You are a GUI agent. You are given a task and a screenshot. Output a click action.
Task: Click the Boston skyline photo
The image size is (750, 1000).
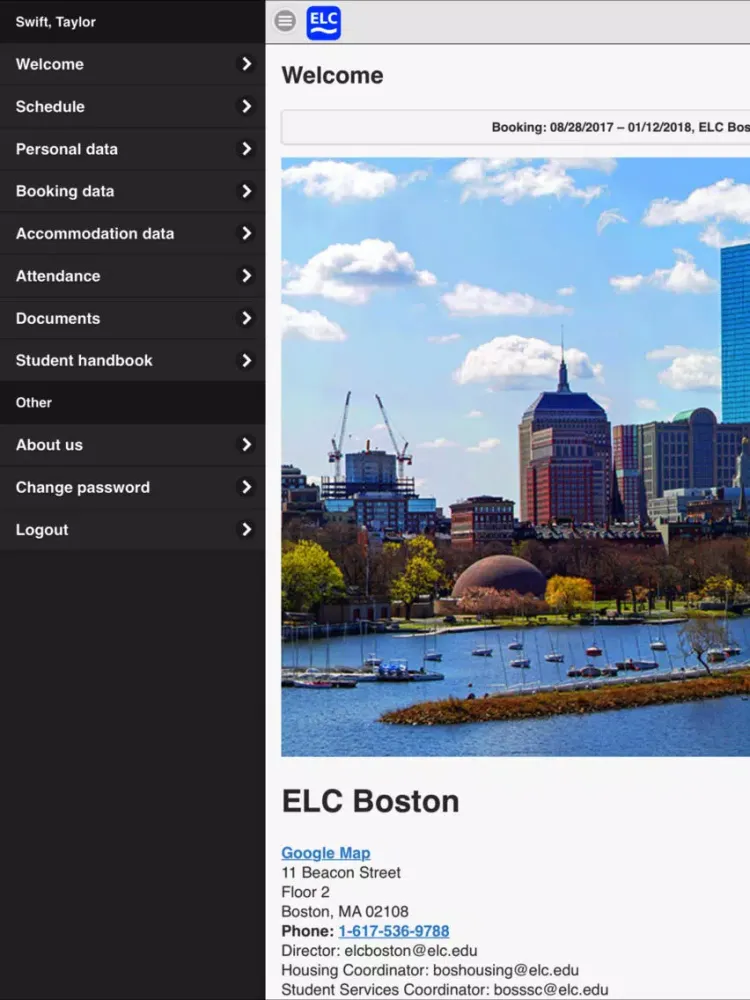[515, 456]
